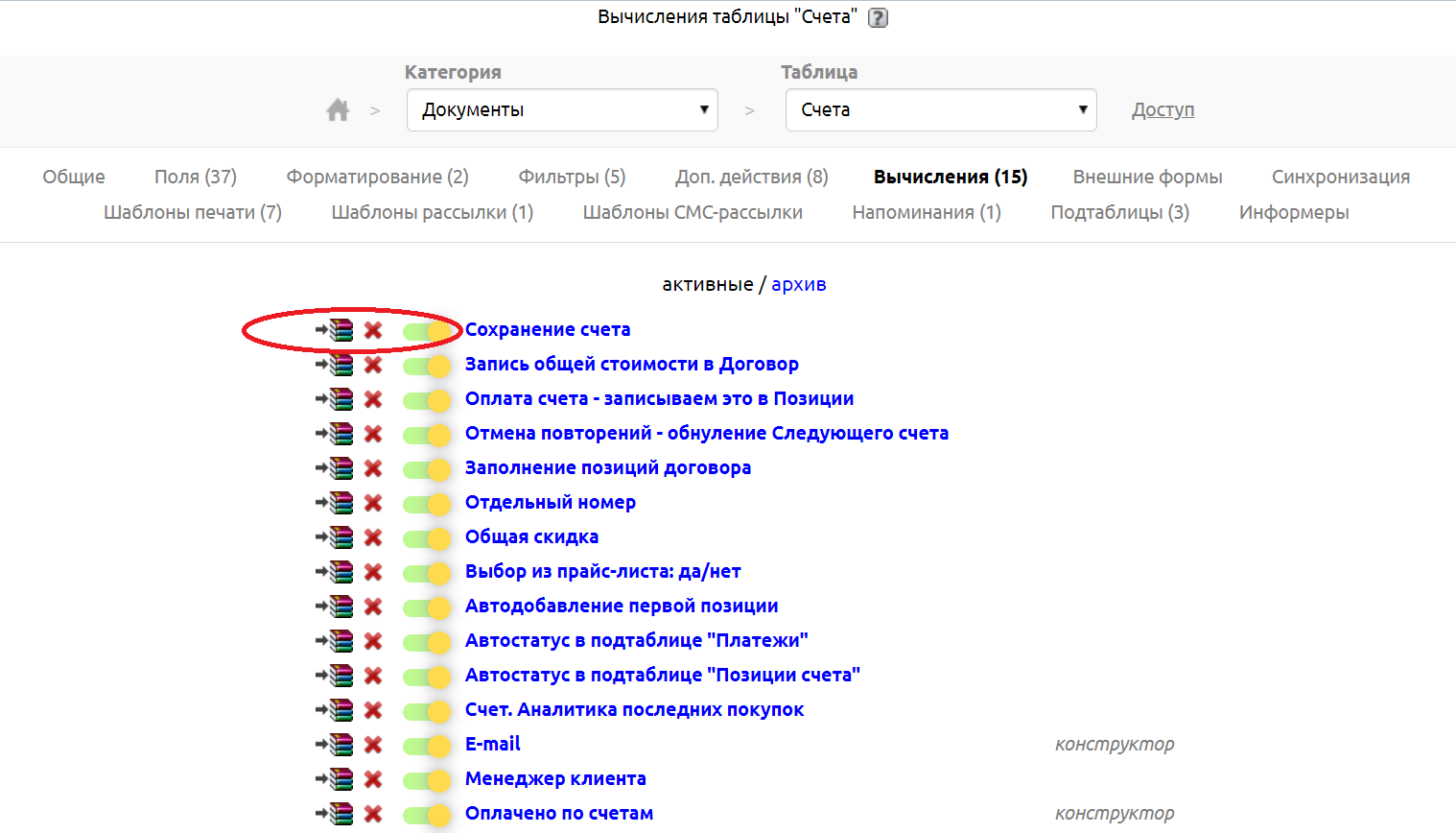Open 'Выбор из прайс-листа: да/нет' calculation
Viewport: 1456px width, 833px height.
pos(602,571)
